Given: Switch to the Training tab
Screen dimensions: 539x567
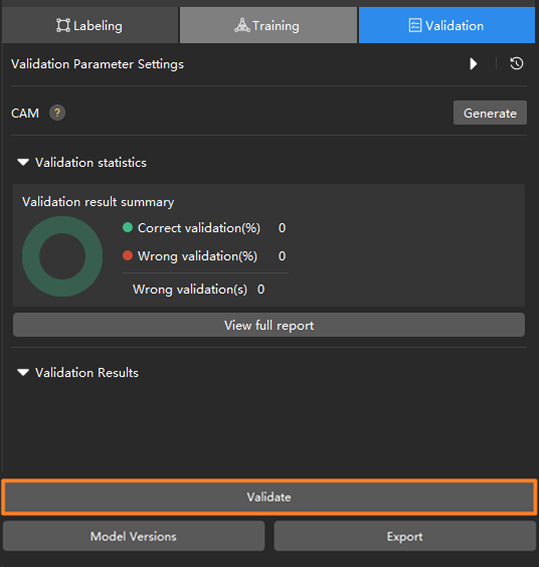Looking at the screenshot, I should tap(268, 25).
